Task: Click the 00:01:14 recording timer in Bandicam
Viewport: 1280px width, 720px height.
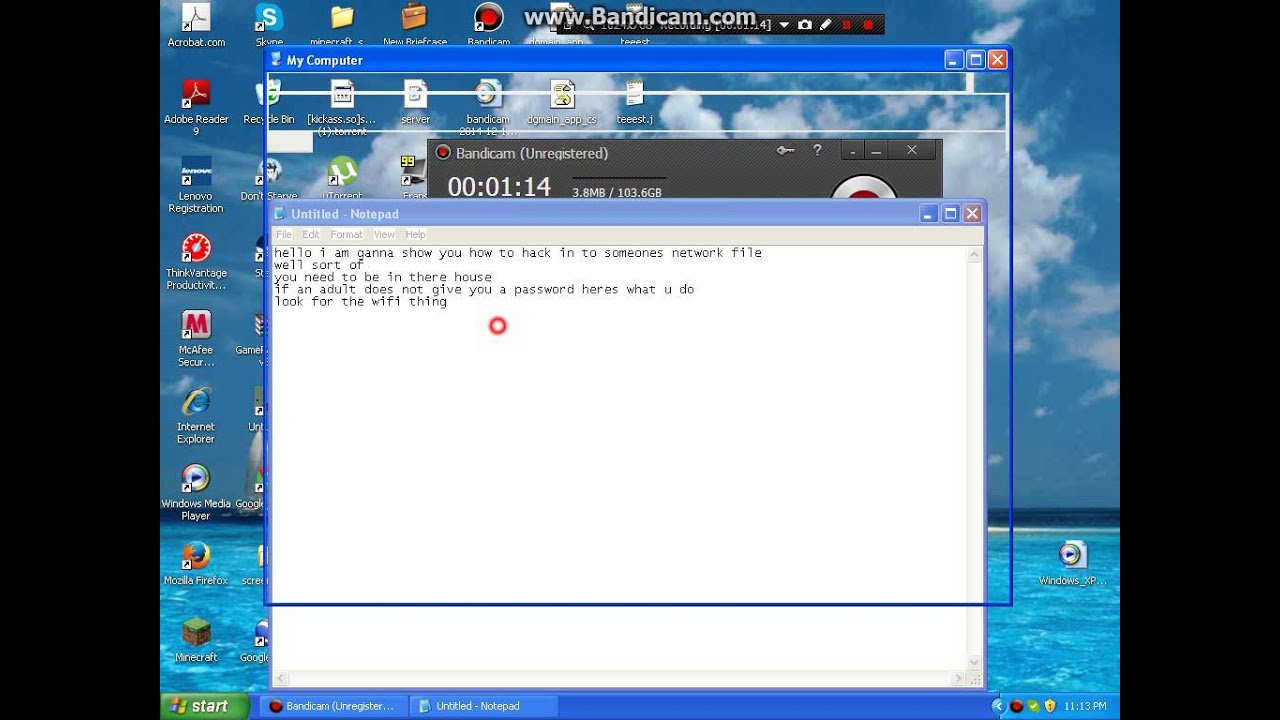Action: coord(499,187)
